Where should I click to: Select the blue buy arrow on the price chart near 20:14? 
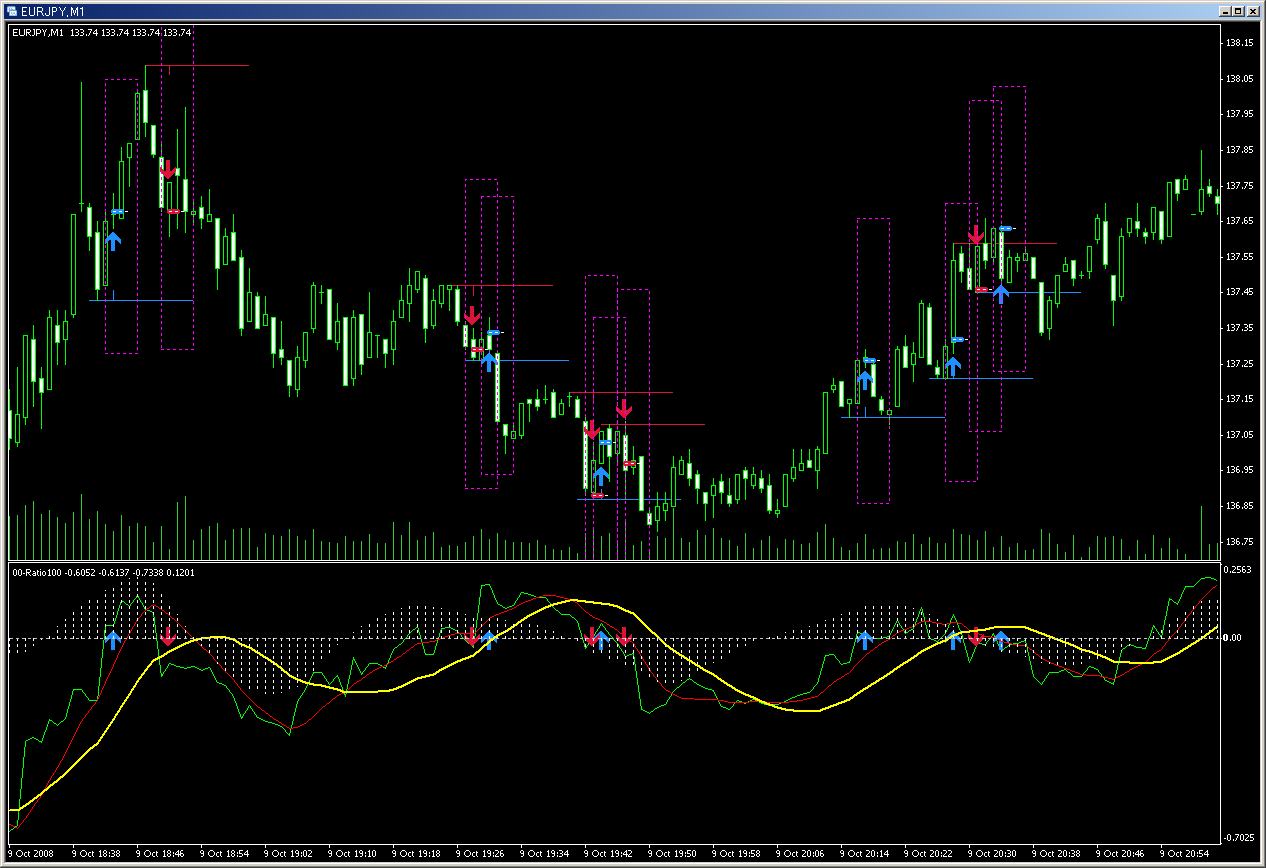coord(865,379)
